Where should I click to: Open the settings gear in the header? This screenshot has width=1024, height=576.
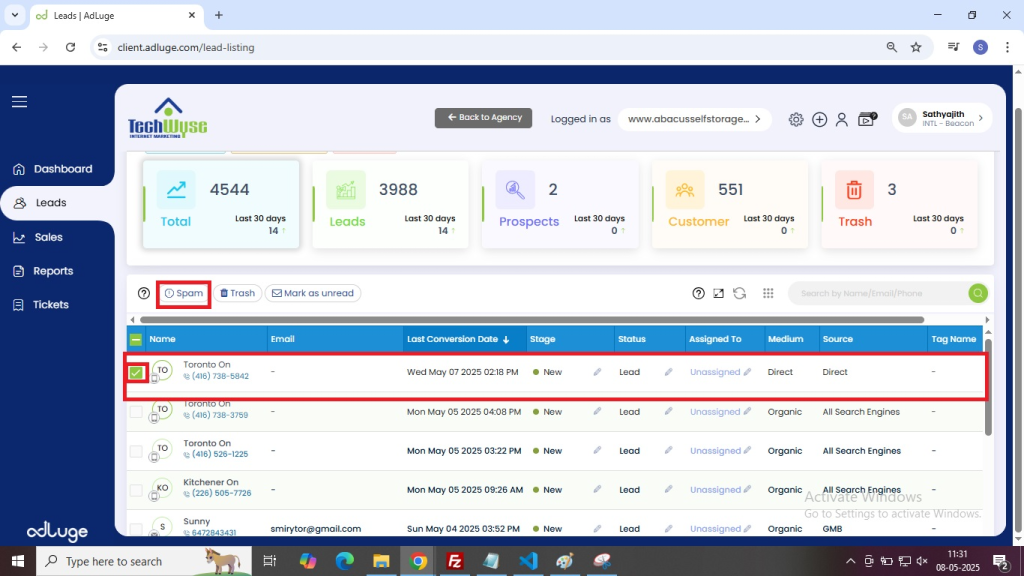click(x=796, y=119)
